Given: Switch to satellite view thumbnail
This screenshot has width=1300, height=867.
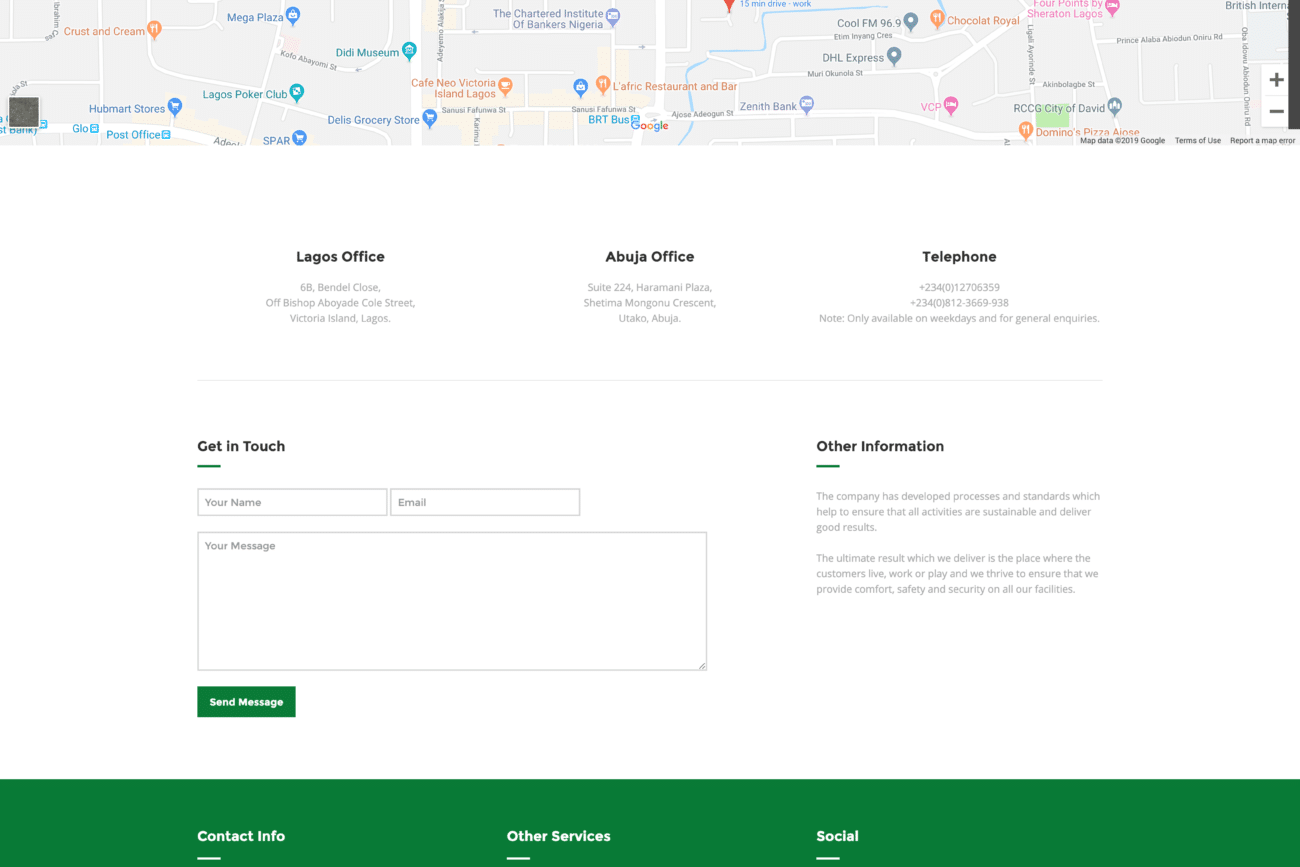Looking at the screenshot, I should [24, 112].
